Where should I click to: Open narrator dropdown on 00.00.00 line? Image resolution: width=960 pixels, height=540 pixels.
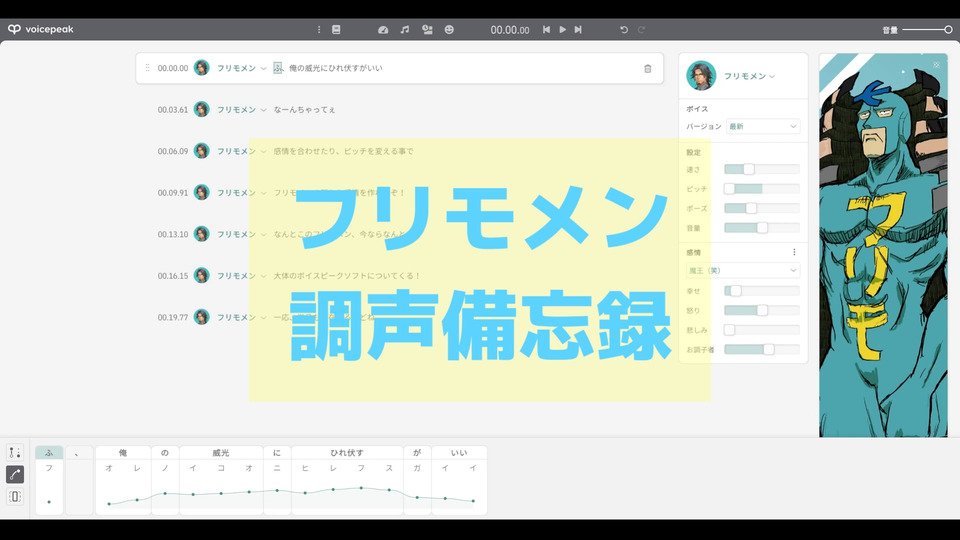pyautogui.click(x=242, y=68)
